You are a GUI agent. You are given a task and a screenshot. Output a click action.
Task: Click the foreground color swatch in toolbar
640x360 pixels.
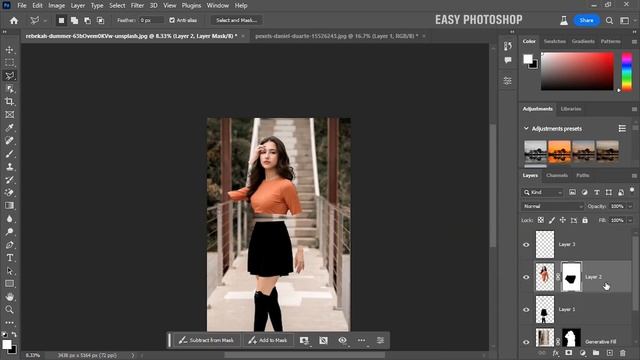7,345
